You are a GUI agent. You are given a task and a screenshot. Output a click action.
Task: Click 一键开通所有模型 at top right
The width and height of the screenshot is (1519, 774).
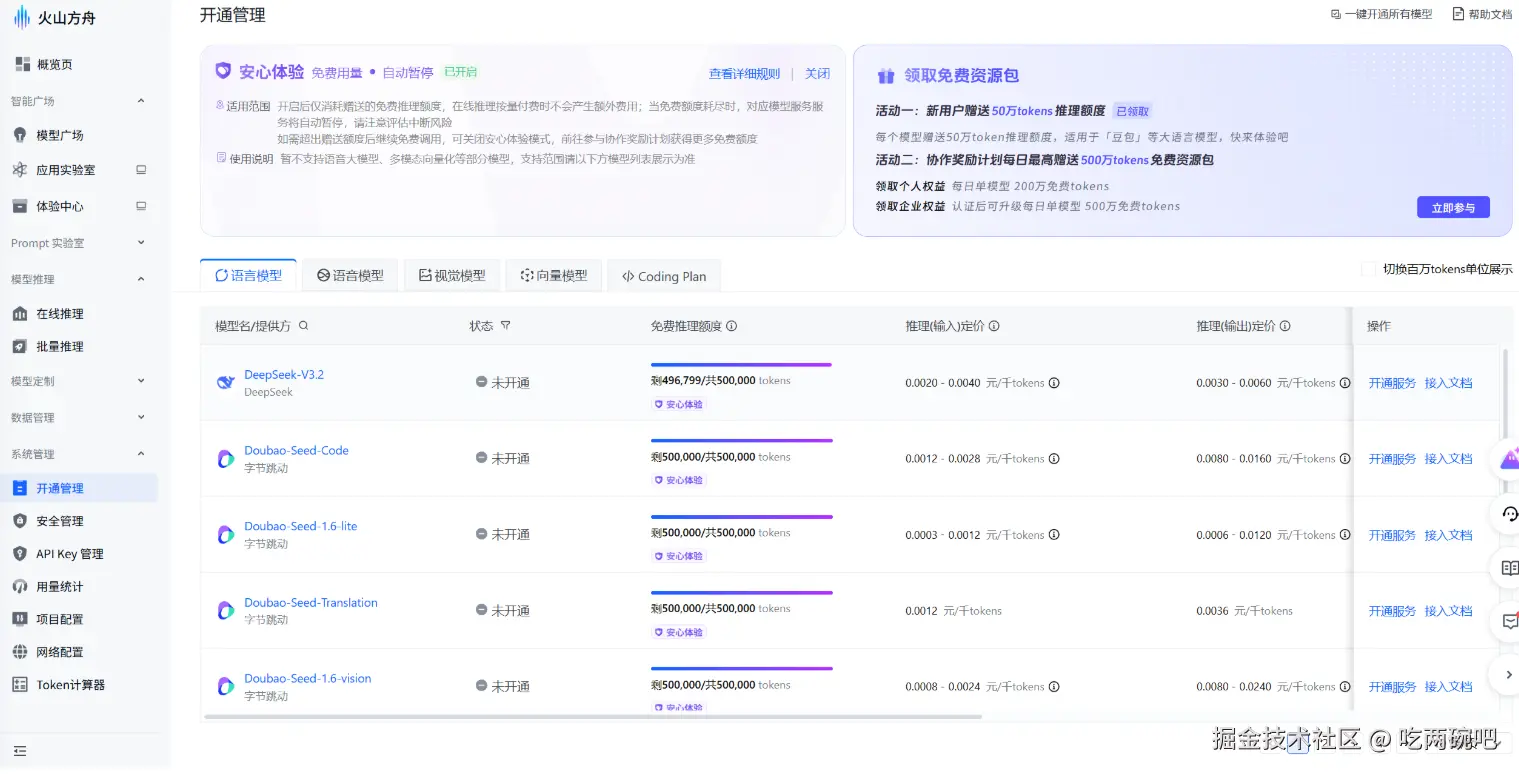pyautogui.click(x=1382, y=14)
